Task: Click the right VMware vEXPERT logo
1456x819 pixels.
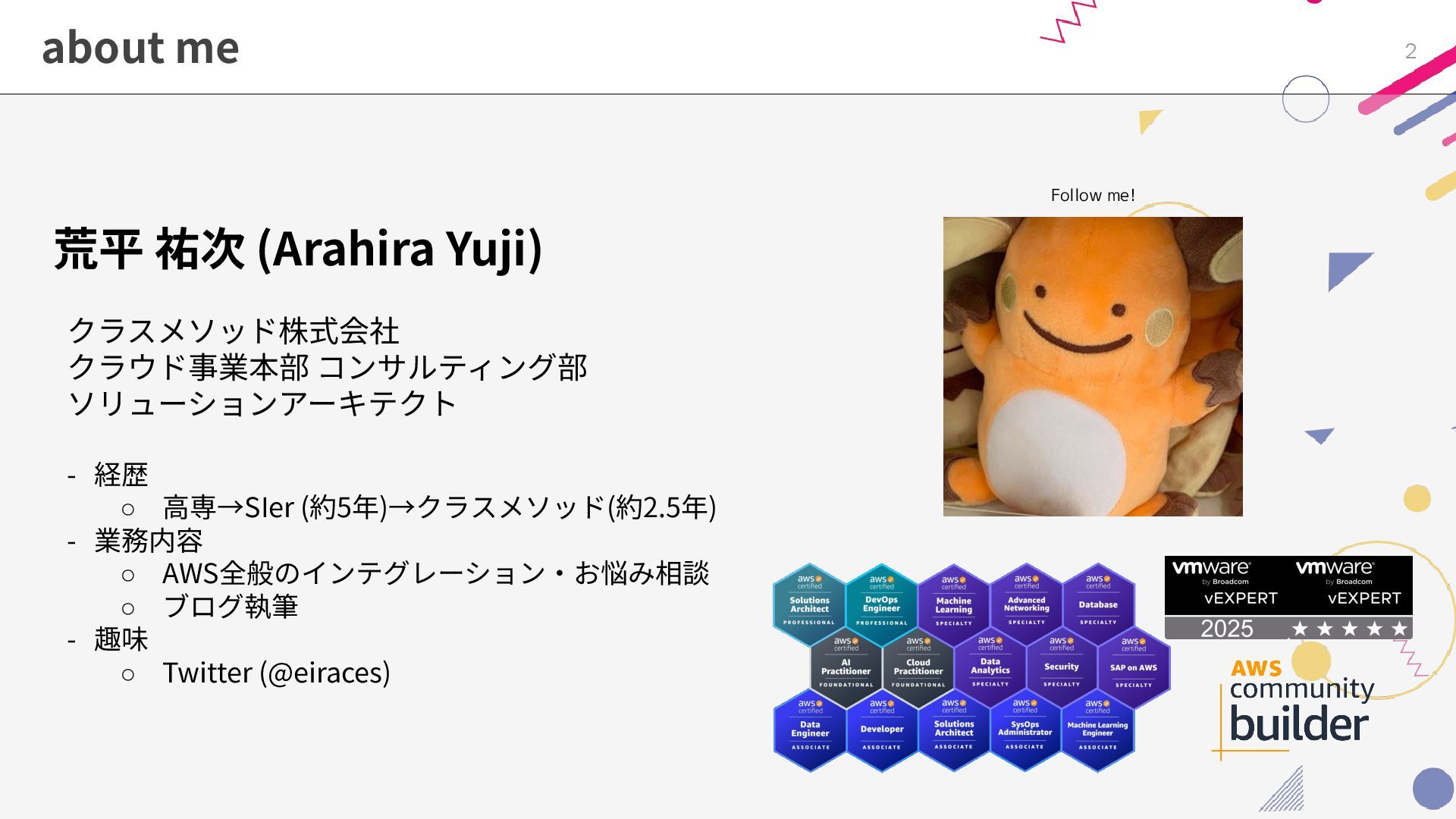Action: (x=1351, y=584)
